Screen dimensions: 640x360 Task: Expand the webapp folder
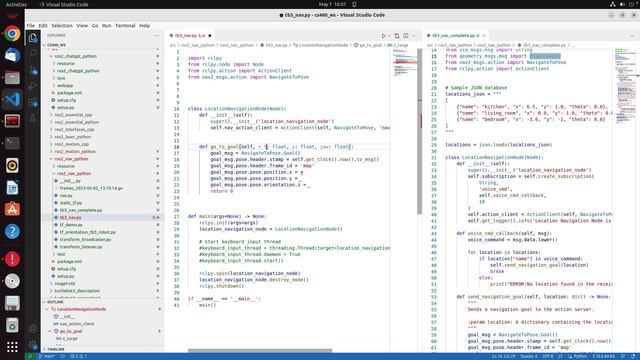102,85
